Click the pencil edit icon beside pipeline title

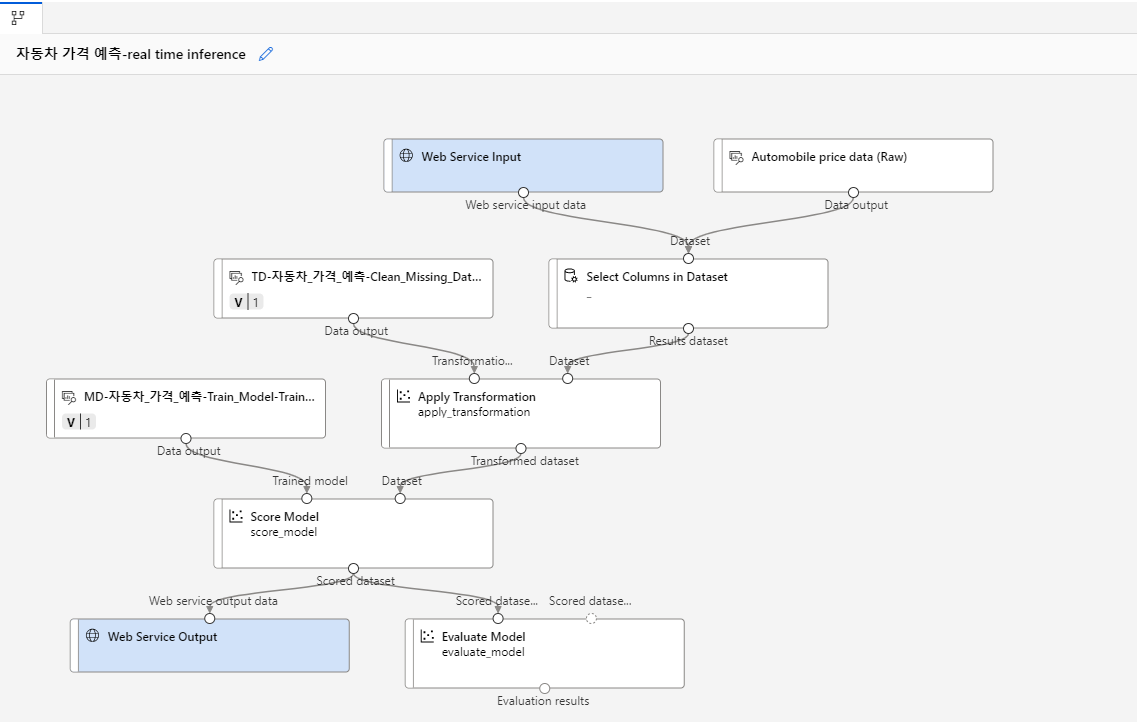tap(265, 54)
